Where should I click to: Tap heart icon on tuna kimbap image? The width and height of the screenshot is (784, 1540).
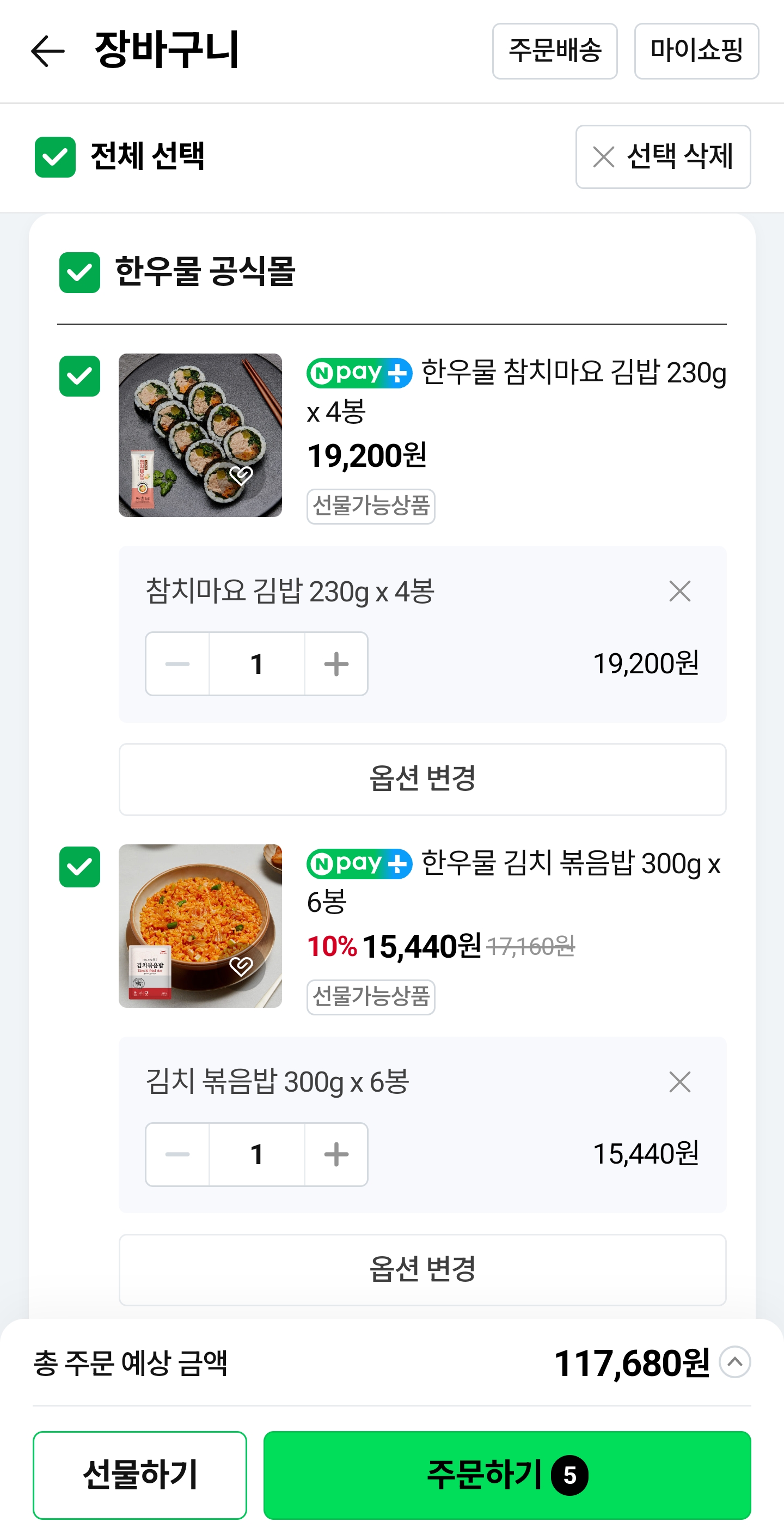[x=241, y=475]
